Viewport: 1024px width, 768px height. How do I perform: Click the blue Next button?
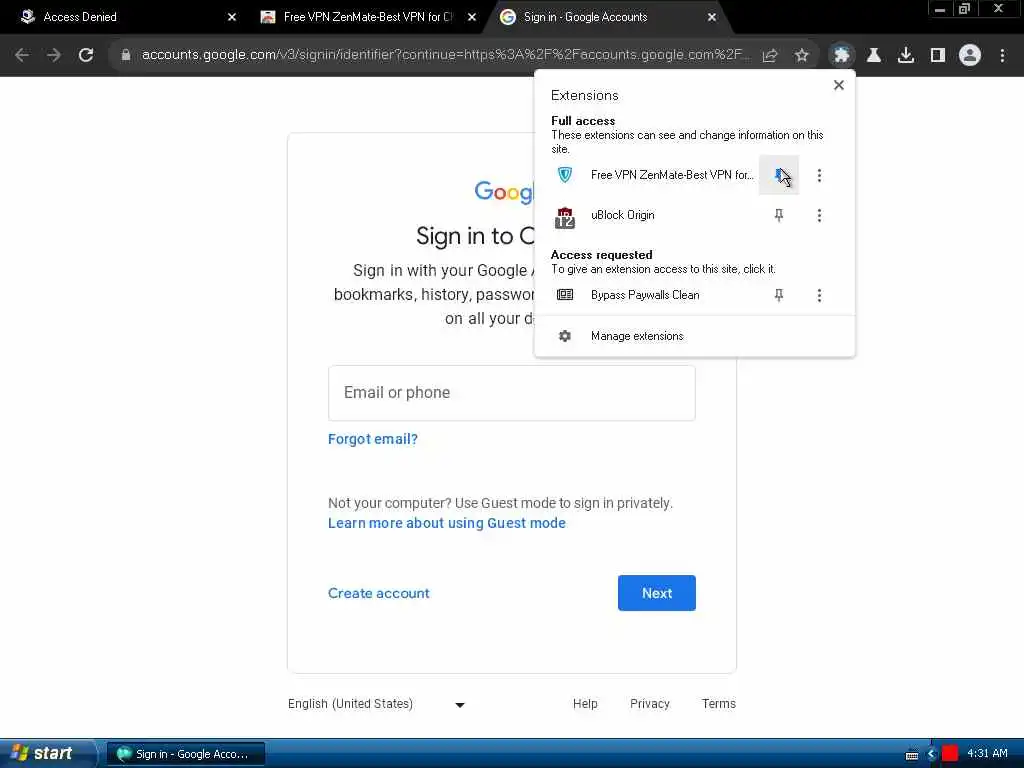pyautogui.click(x=656, y=593)
